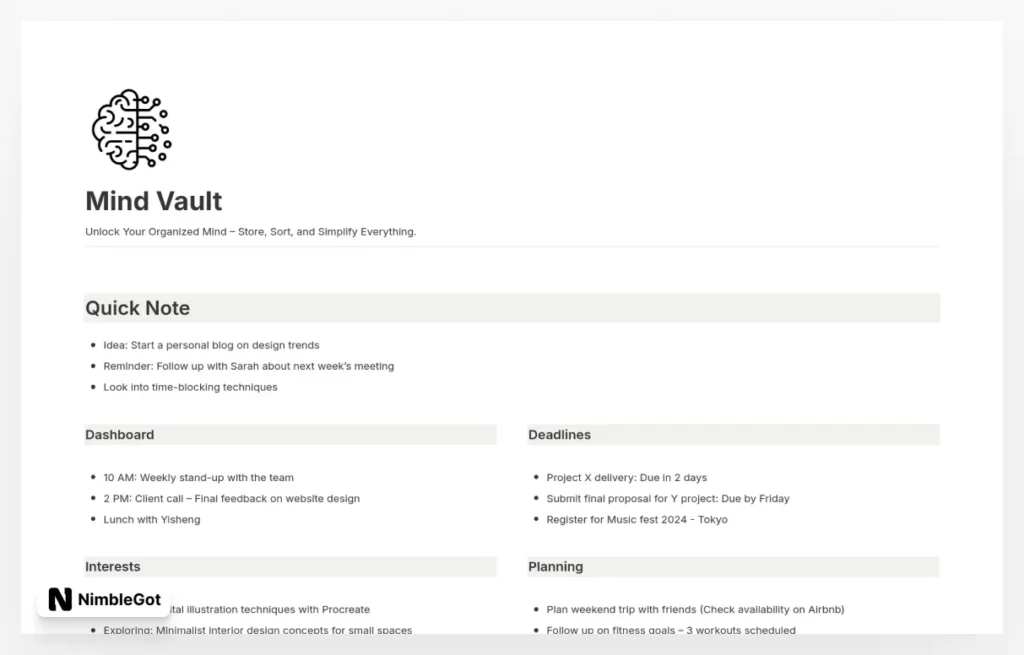Screen dimensions: 1024x655
Task: Click the Y project proposal deadline
Action: pyautogui.click(x=667, y=498)
